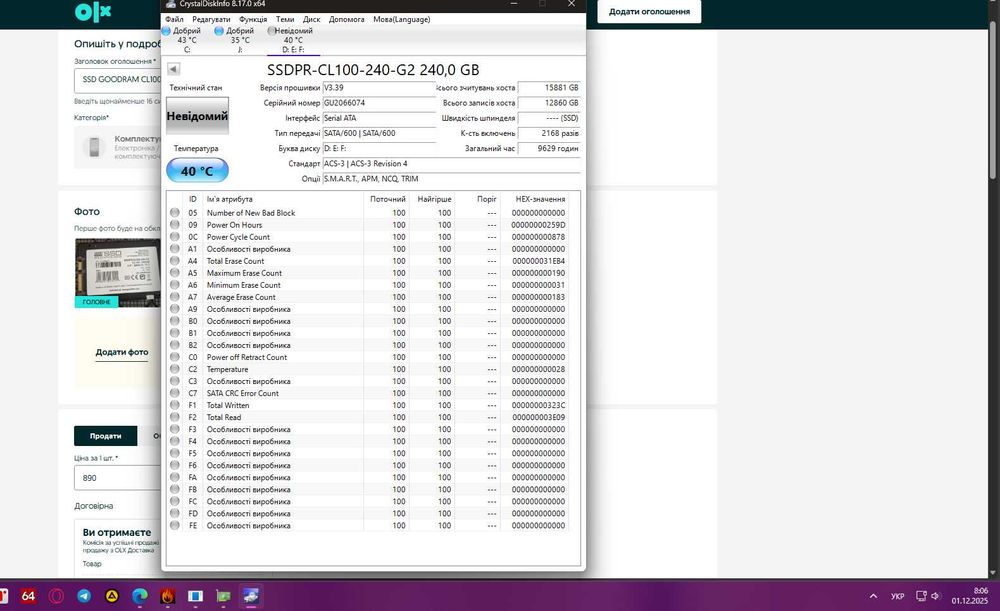Click the back arrow beside the disk model name
The image size is (1000, 611).
pos(173,69)
